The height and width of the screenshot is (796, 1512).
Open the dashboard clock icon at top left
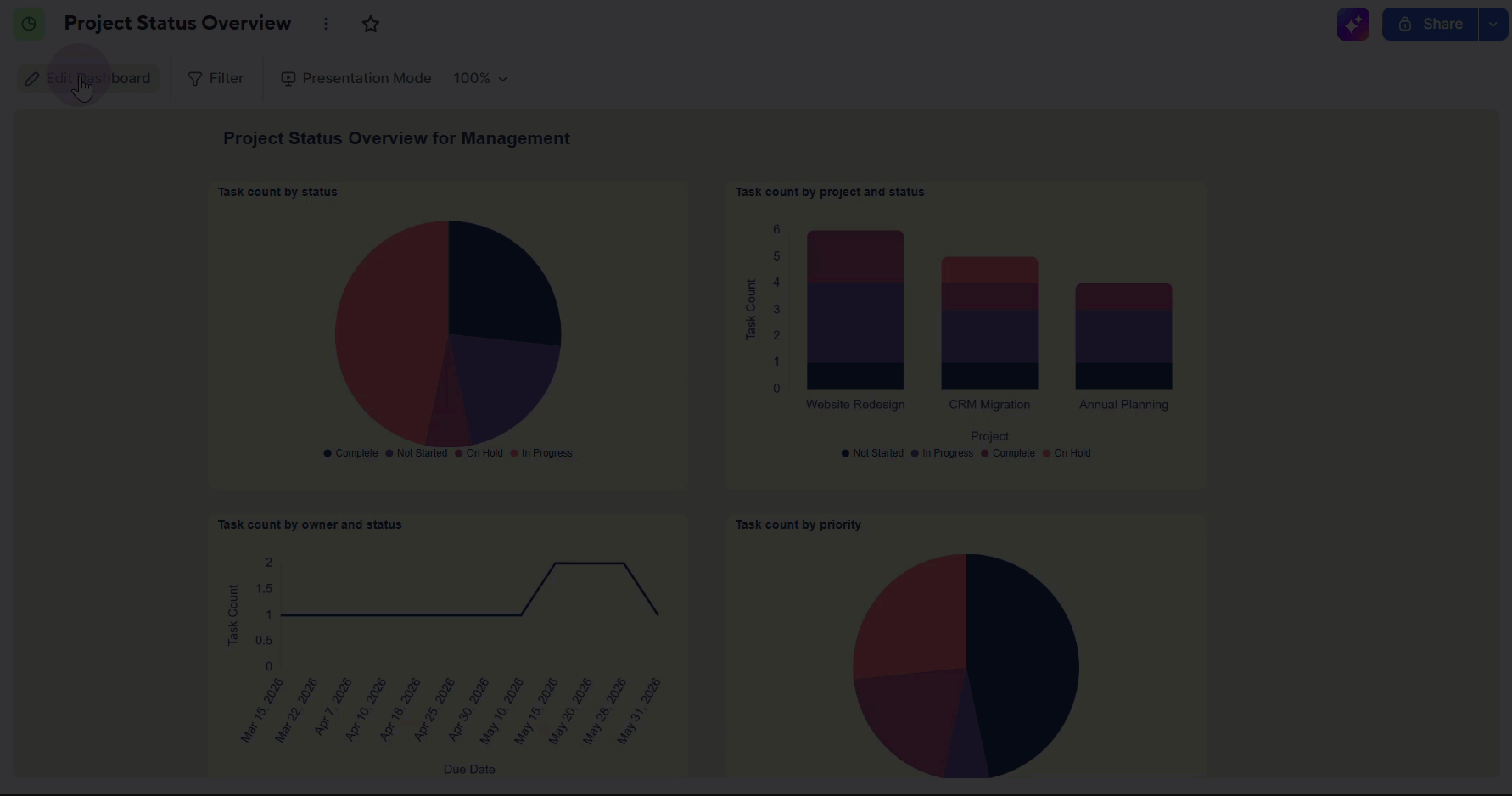click(29, 24)
